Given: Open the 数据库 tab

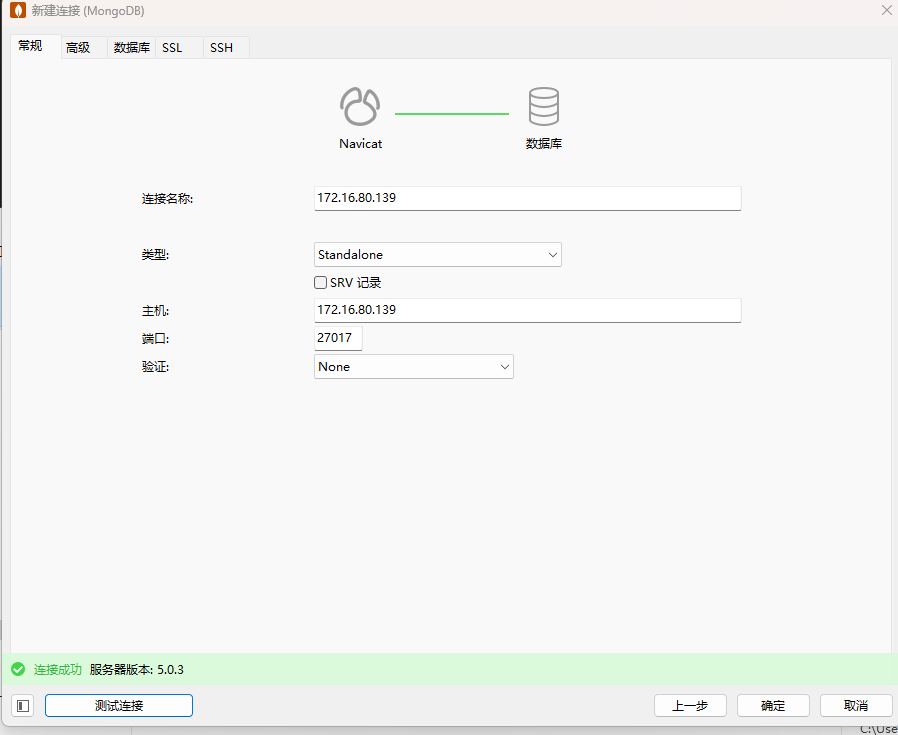Looking at the screenshot, I should pyautogui.click(x=132, y=48).
